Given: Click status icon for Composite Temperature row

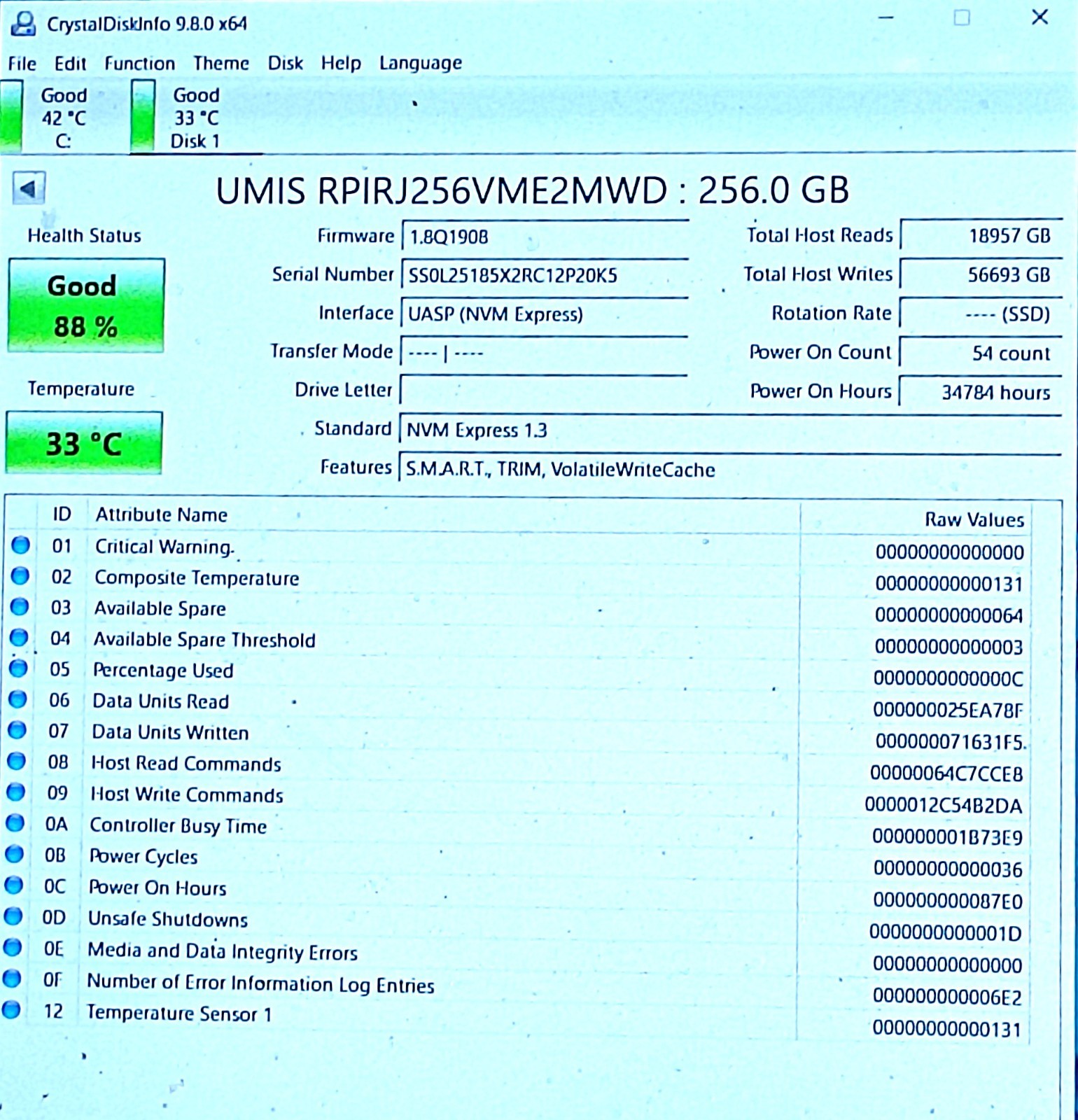Looking at the screenshot, I should tap(20, 575).
